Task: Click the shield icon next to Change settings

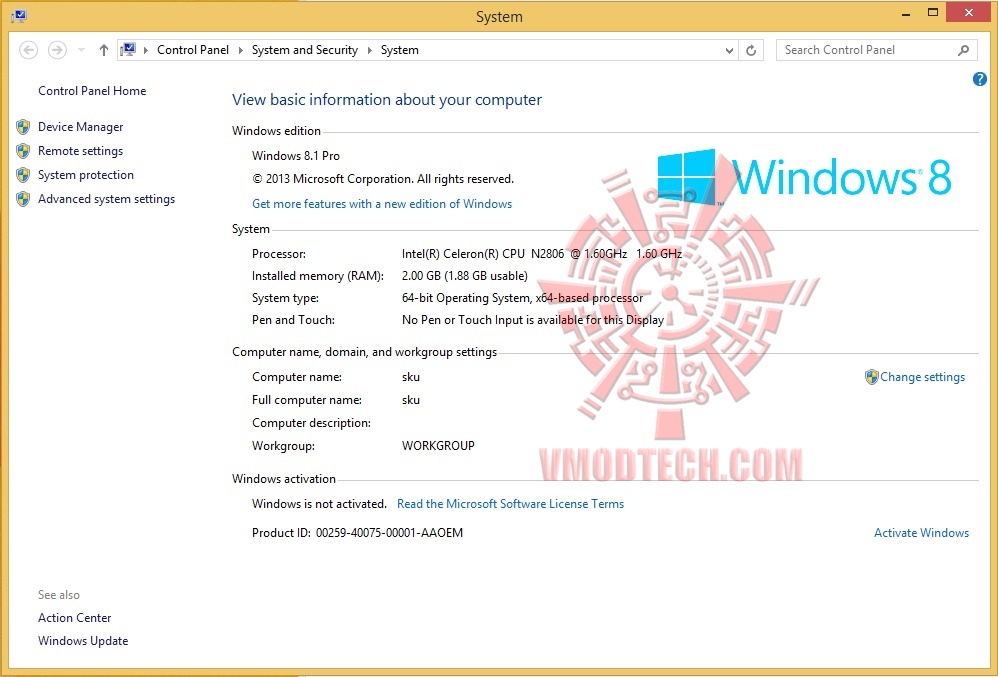Action: click(871, 377)
